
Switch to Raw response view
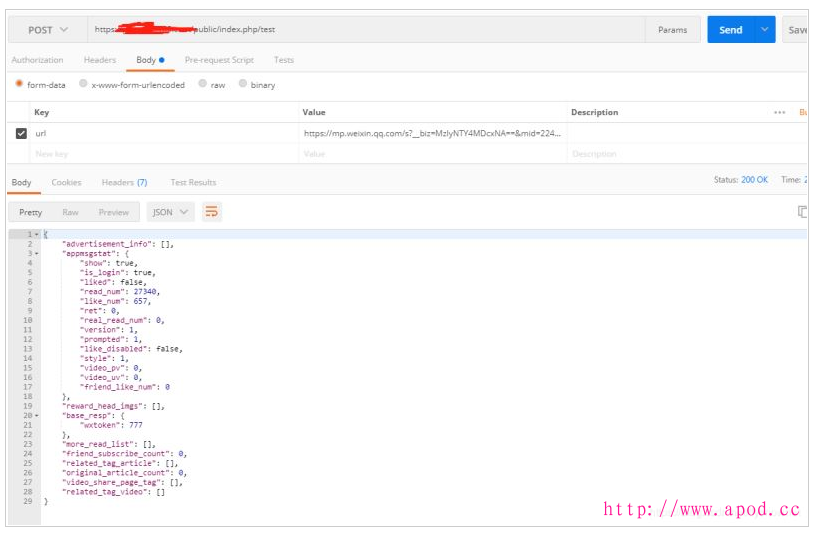click(x=70, y=212)
